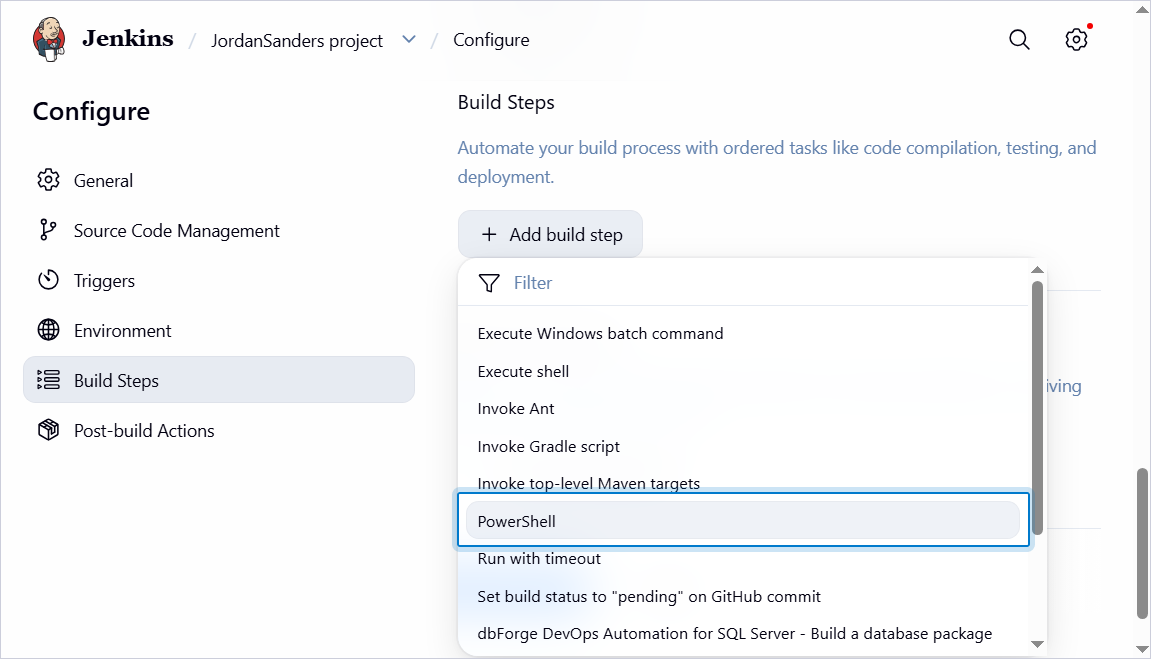Click the dropdown scrollbar up arrow
Viewport: 1151px width, 659px height.
click(x=1037, y=270)
